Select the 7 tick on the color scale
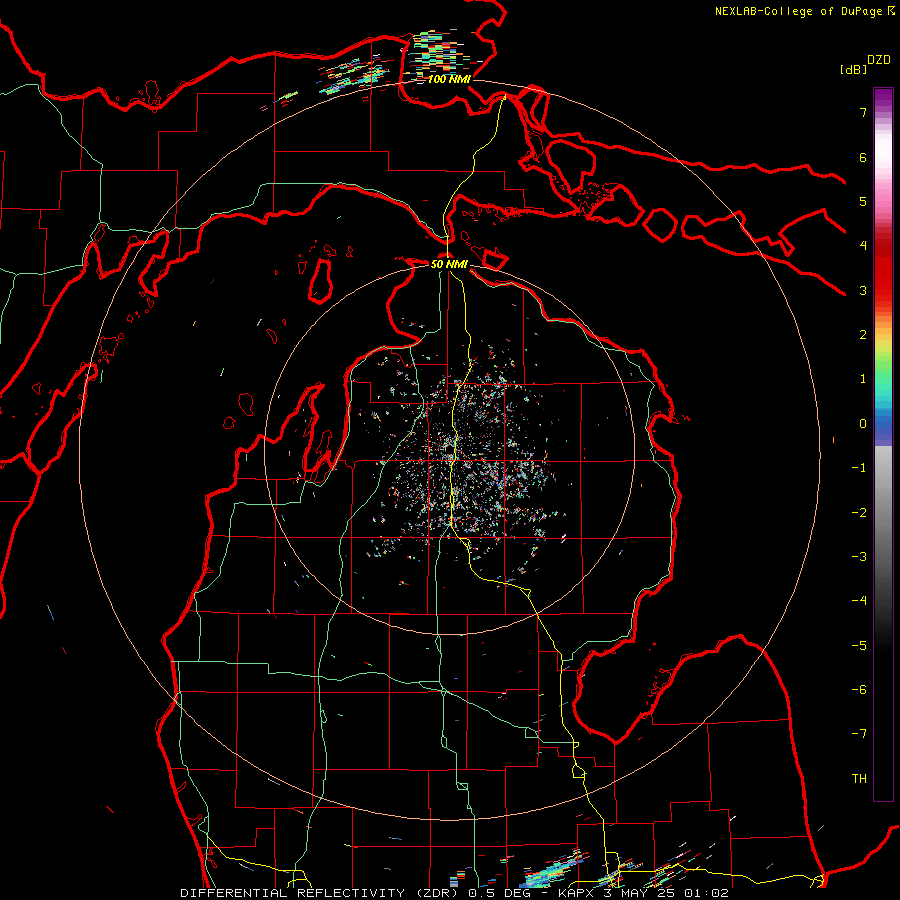 tap(863, 112)
